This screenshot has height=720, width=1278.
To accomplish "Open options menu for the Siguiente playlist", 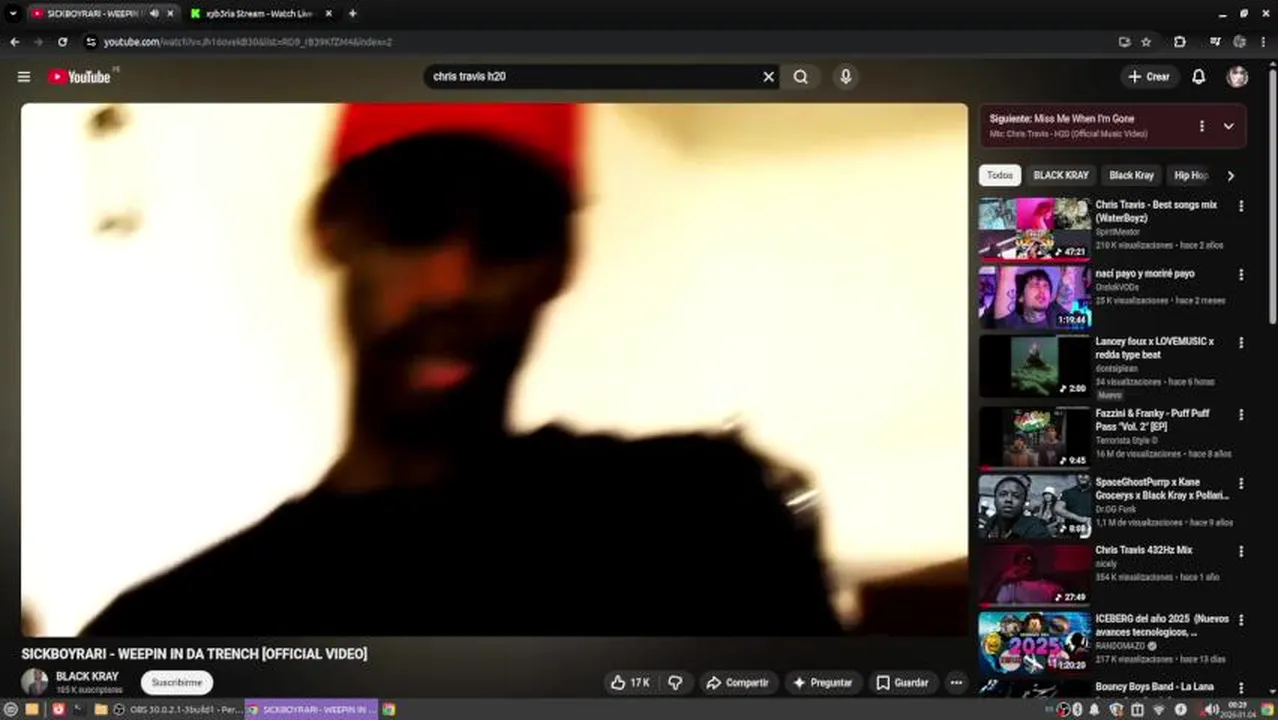I will point(1201,126).
